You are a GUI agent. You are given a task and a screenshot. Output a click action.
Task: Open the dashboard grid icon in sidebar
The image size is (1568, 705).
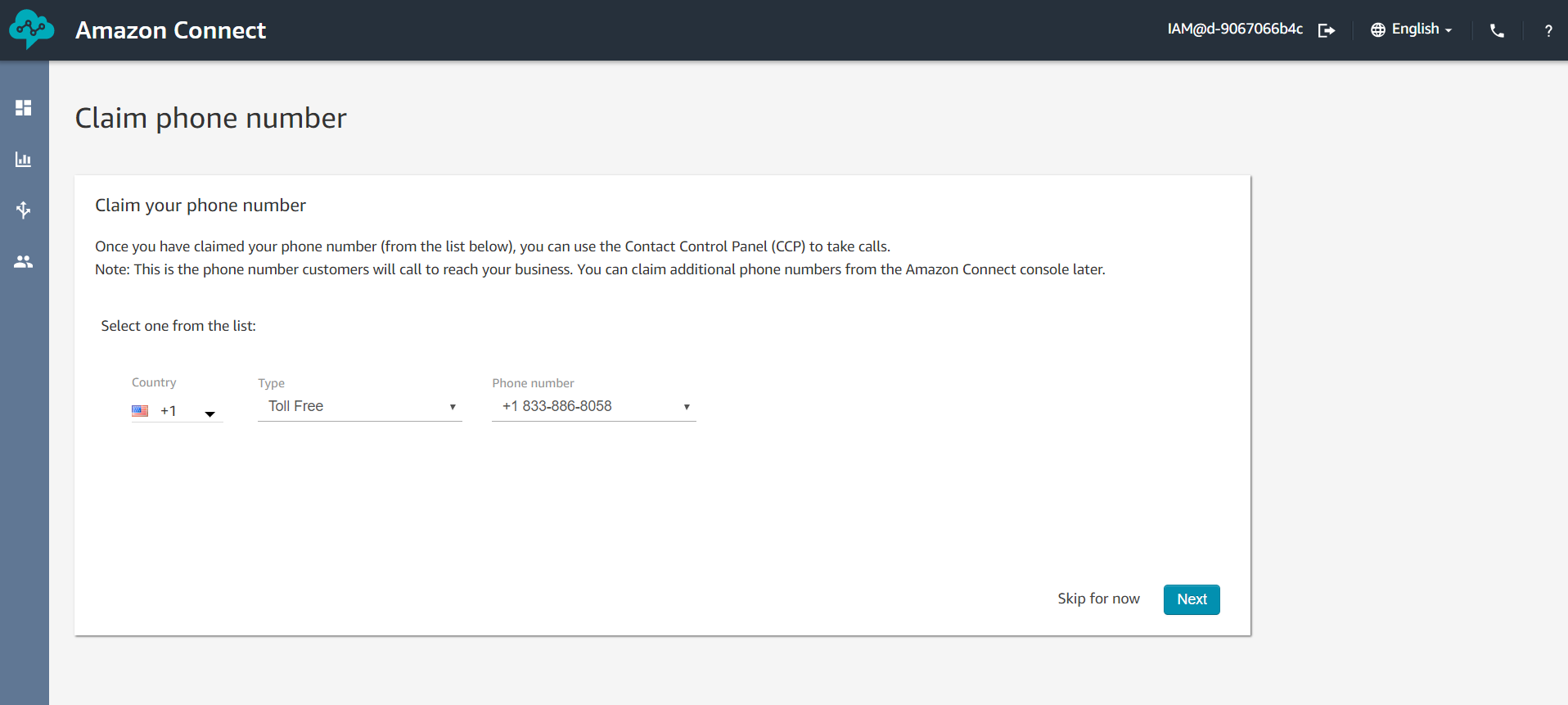coord(24,108)
